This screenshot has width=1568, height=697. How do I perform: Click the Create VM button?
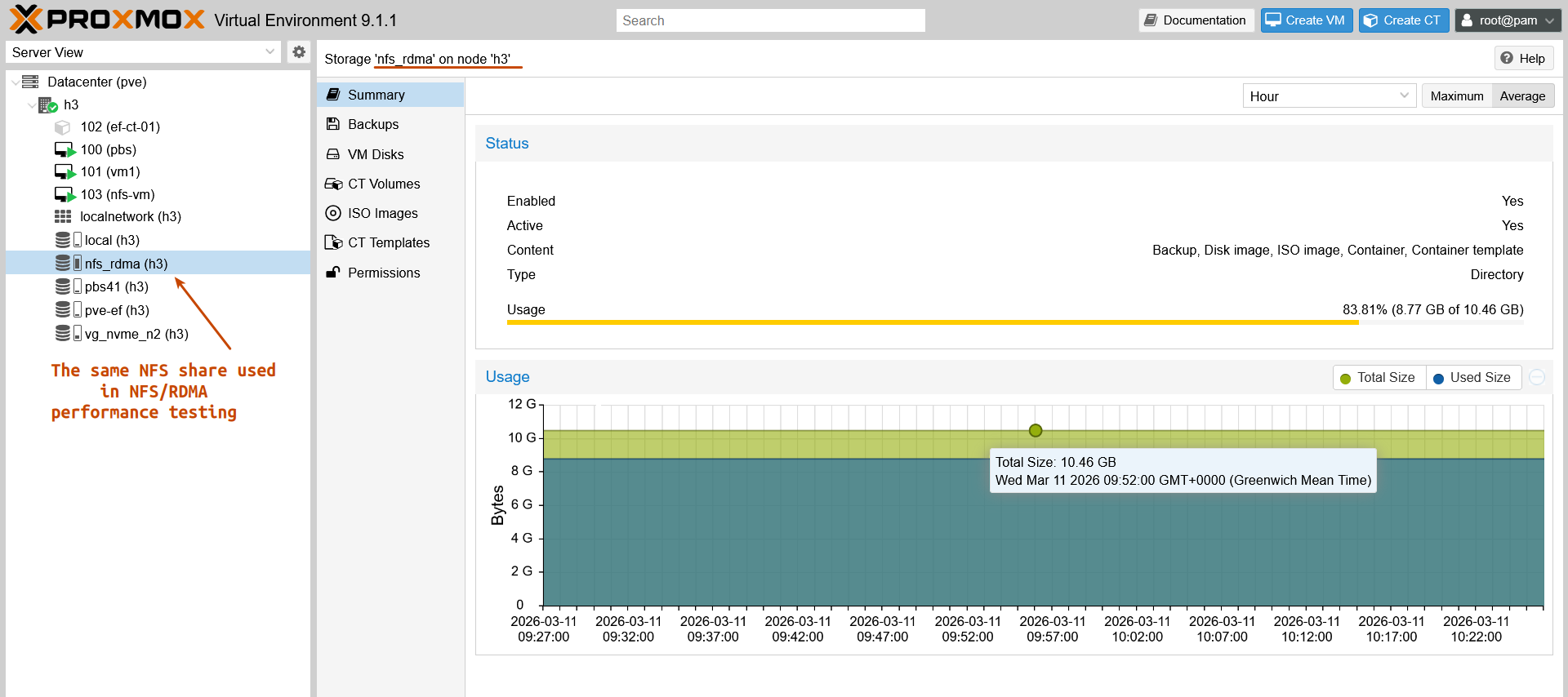pos(1307,20)
